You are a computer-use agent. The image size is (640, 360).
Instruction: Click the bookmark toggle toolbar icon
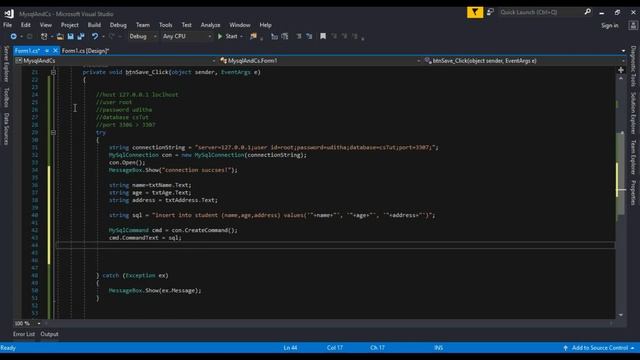(x=323, y=36)
